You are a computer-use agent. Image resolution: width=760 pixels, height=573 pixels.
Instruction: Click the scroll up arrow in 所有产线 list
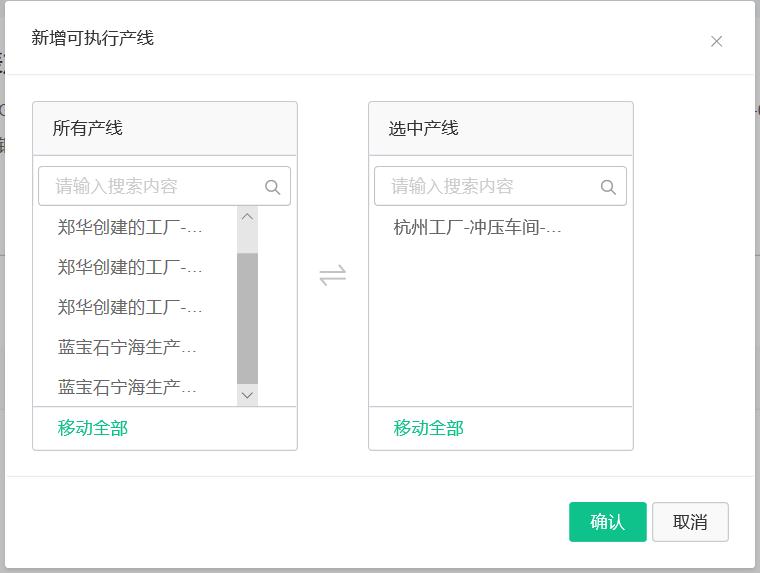point(247,216)
